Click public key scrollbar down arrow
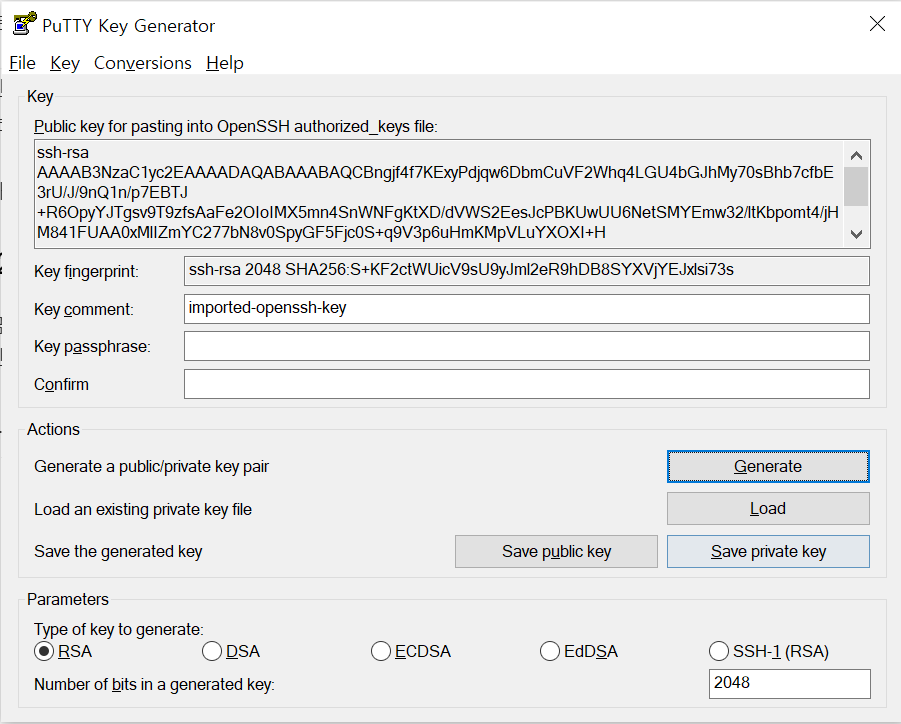The image size is (901, 724). click(x=856, y=234)
